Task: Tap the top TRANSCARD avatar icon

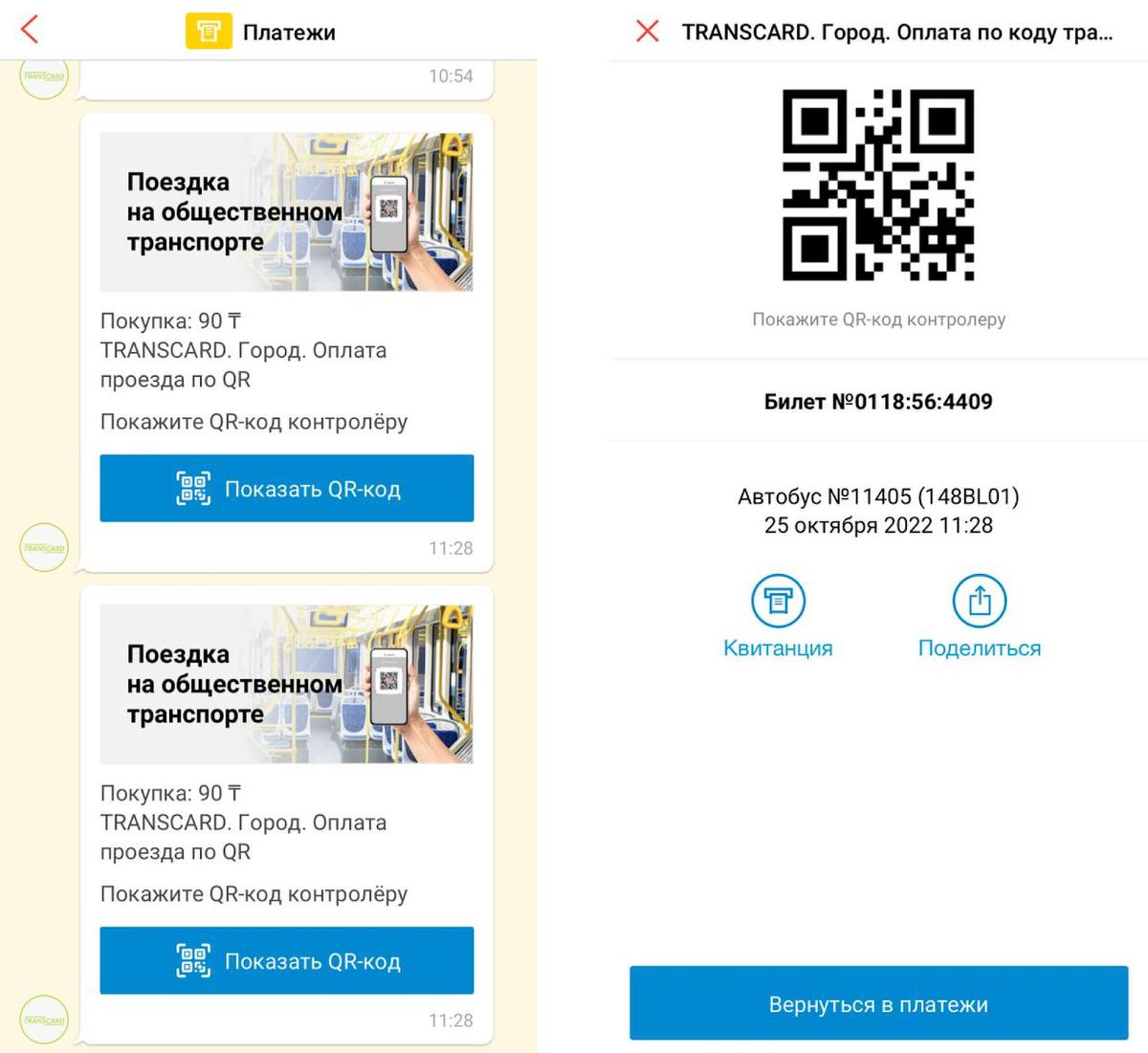Action: (44, 77)
